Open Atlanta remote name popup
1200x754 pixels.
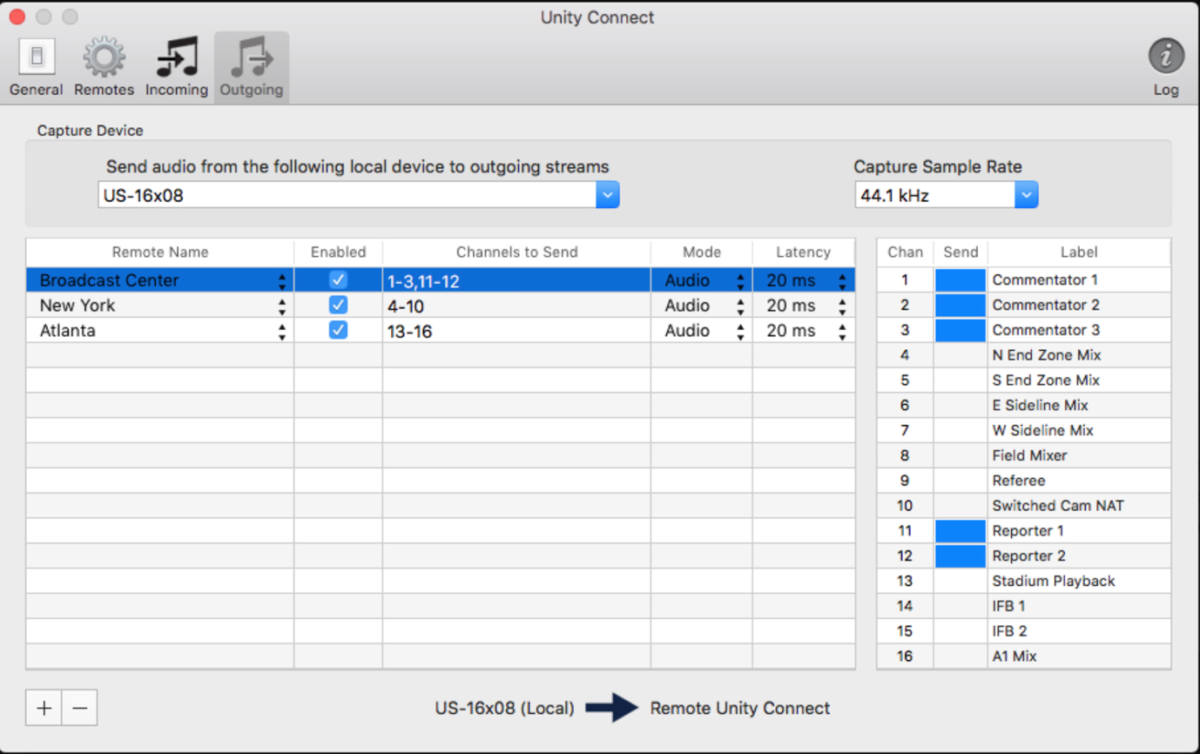coord(282,331)
